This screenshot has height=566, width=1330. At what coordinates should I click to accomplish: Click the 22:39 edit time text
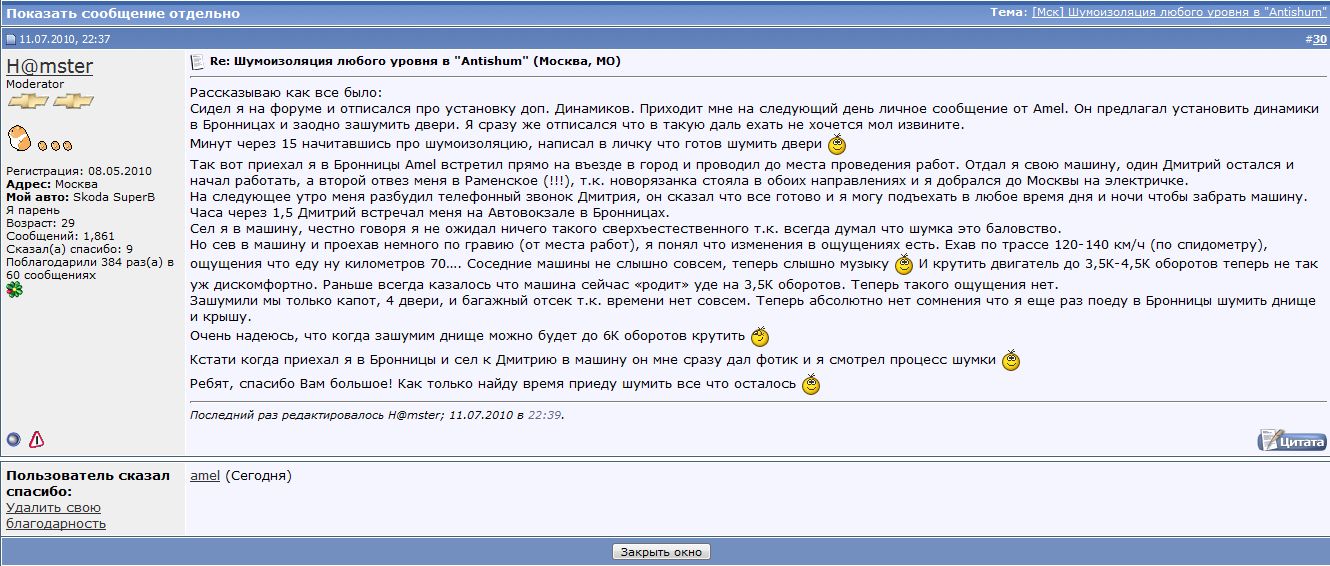click(x=544, y=414)
